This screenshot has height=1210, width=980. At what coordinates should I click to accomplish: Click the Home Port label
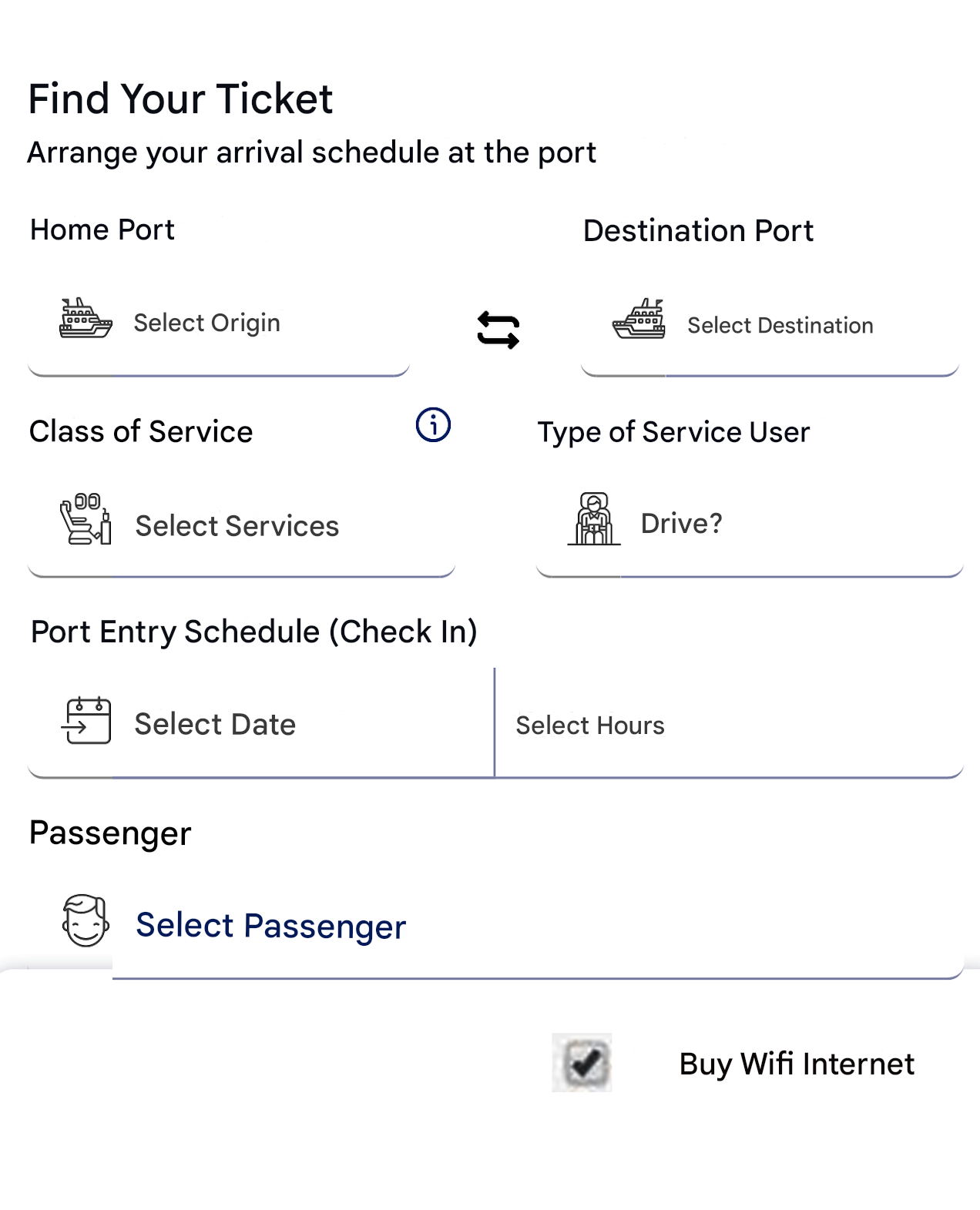[102, 230]
